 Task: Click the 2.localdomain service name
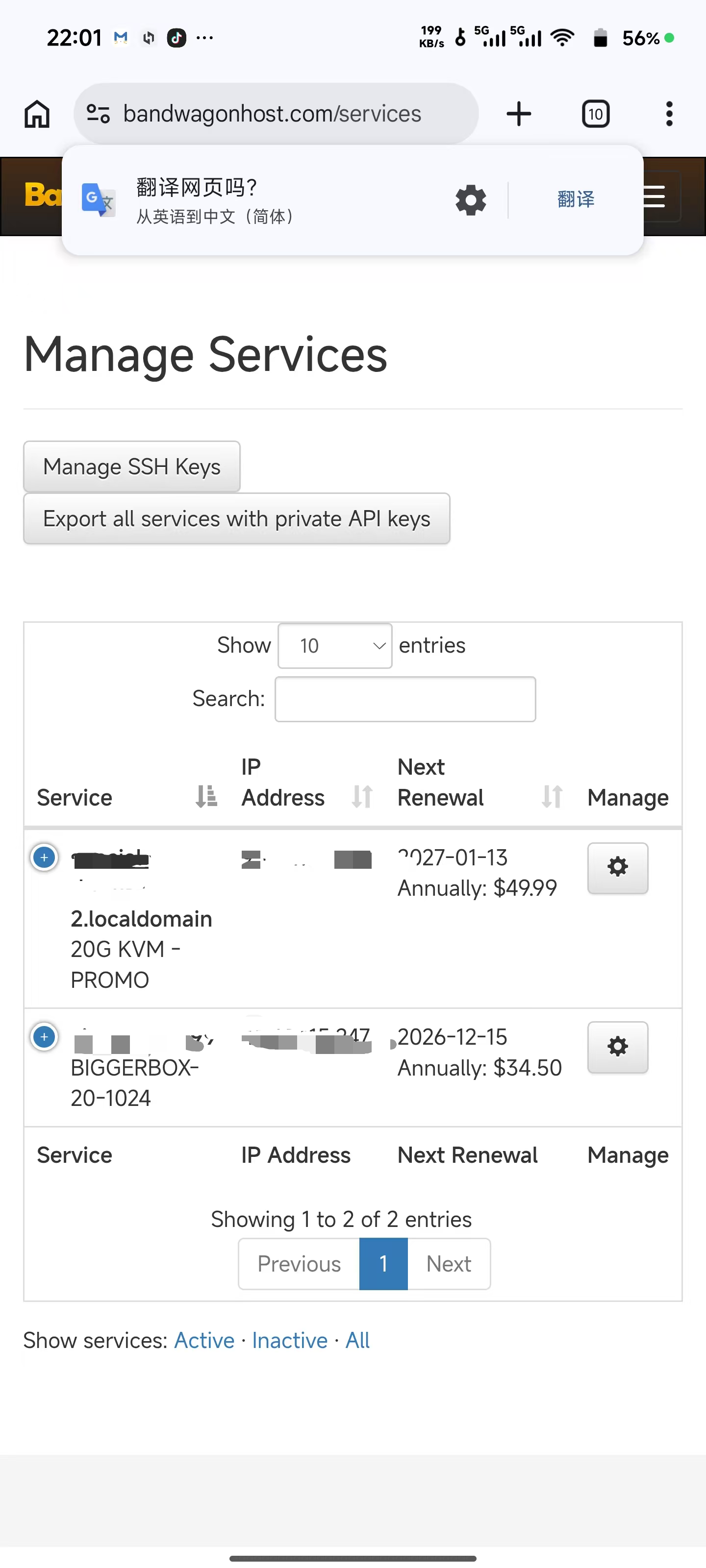click(141, 919)
